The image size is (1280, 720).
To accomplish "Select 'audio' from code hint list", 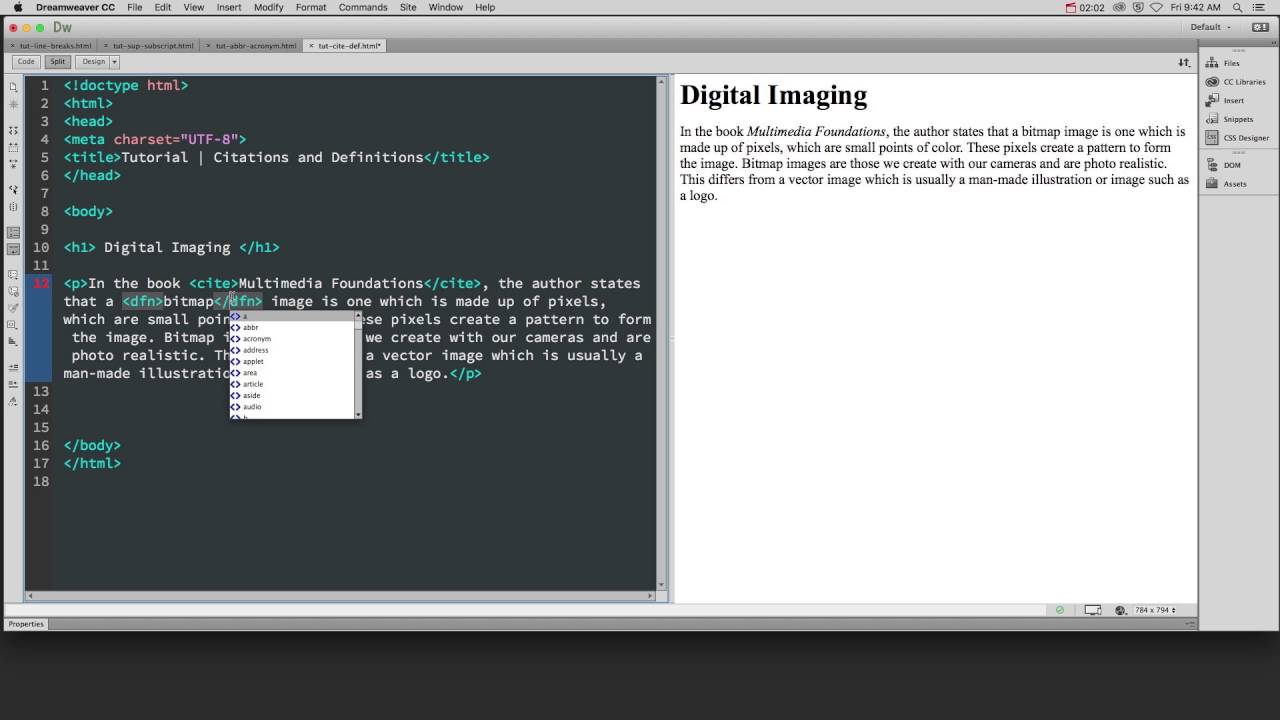I will tap(293, 407).
